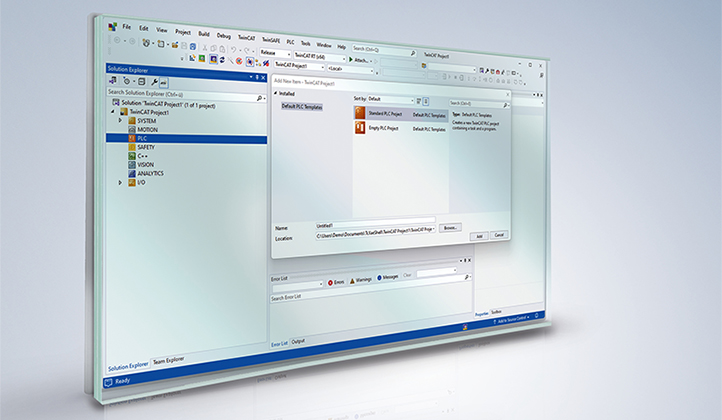Click the SAFETY node icon in tree

pos(130,147)
